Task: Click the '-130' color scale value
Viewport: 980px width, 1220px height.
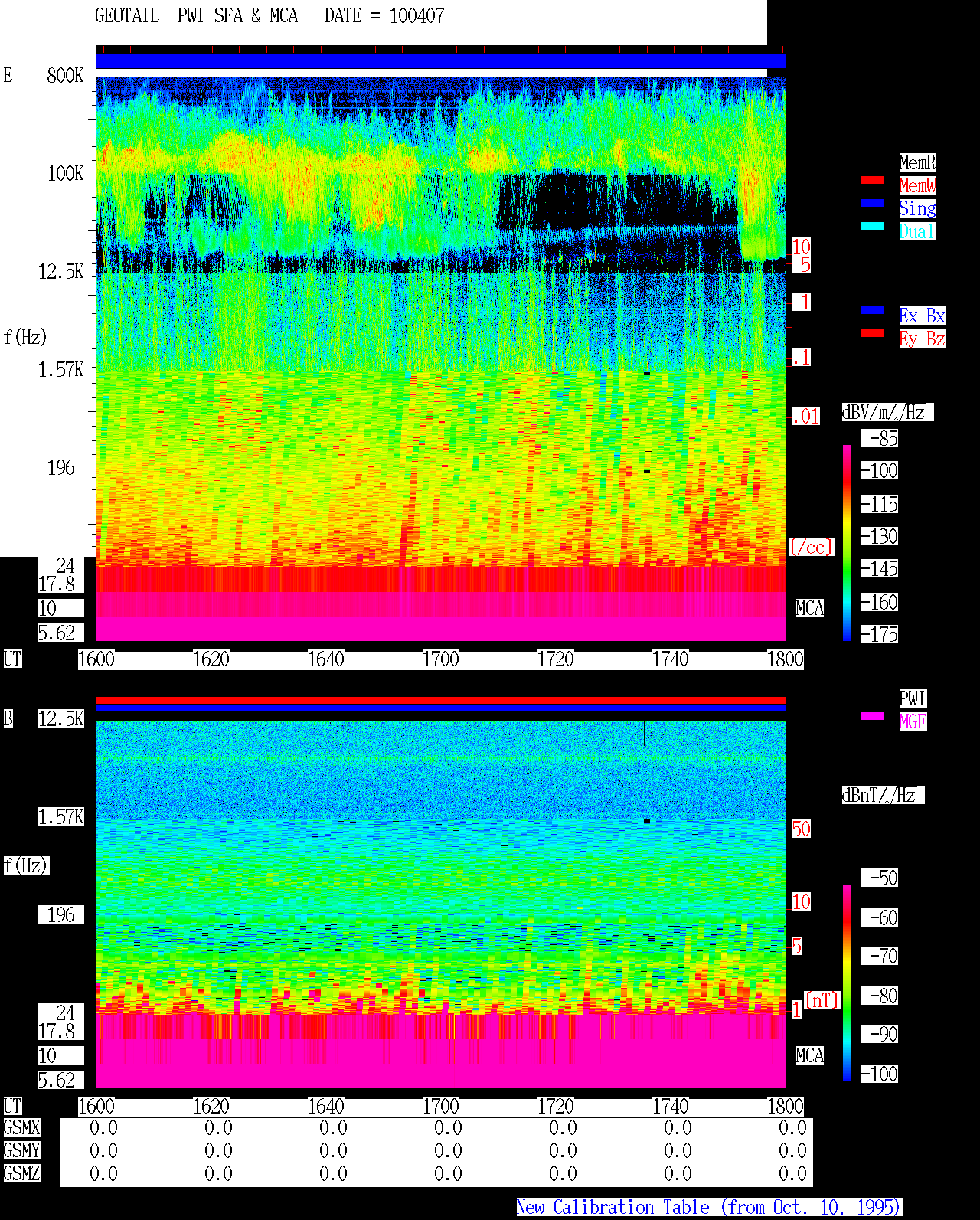Action: (880, 537)
